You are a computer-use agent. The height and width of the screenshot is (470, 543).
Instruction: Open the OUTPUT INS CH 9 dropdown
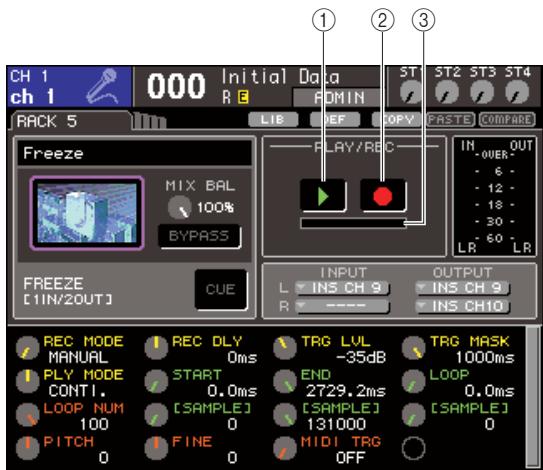coord(462,288)
